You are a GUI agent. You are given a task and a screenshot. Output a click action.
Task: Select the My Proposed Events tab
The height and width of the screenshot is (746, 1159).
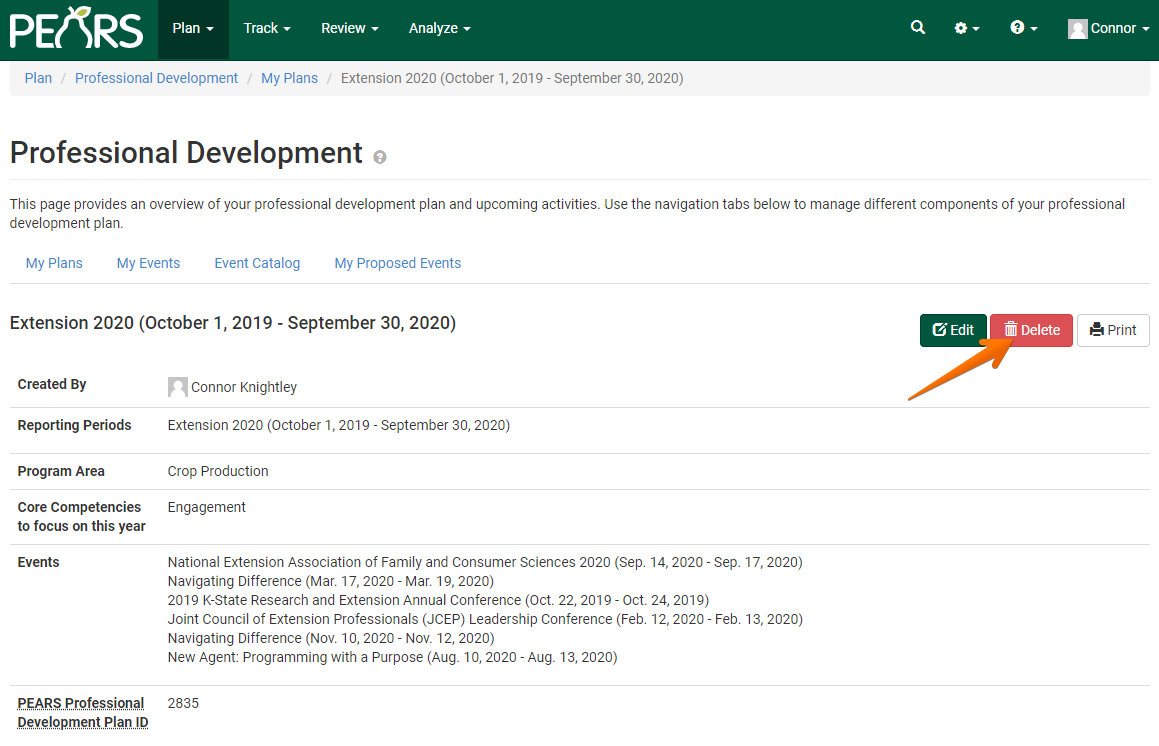tap(397, 262)
